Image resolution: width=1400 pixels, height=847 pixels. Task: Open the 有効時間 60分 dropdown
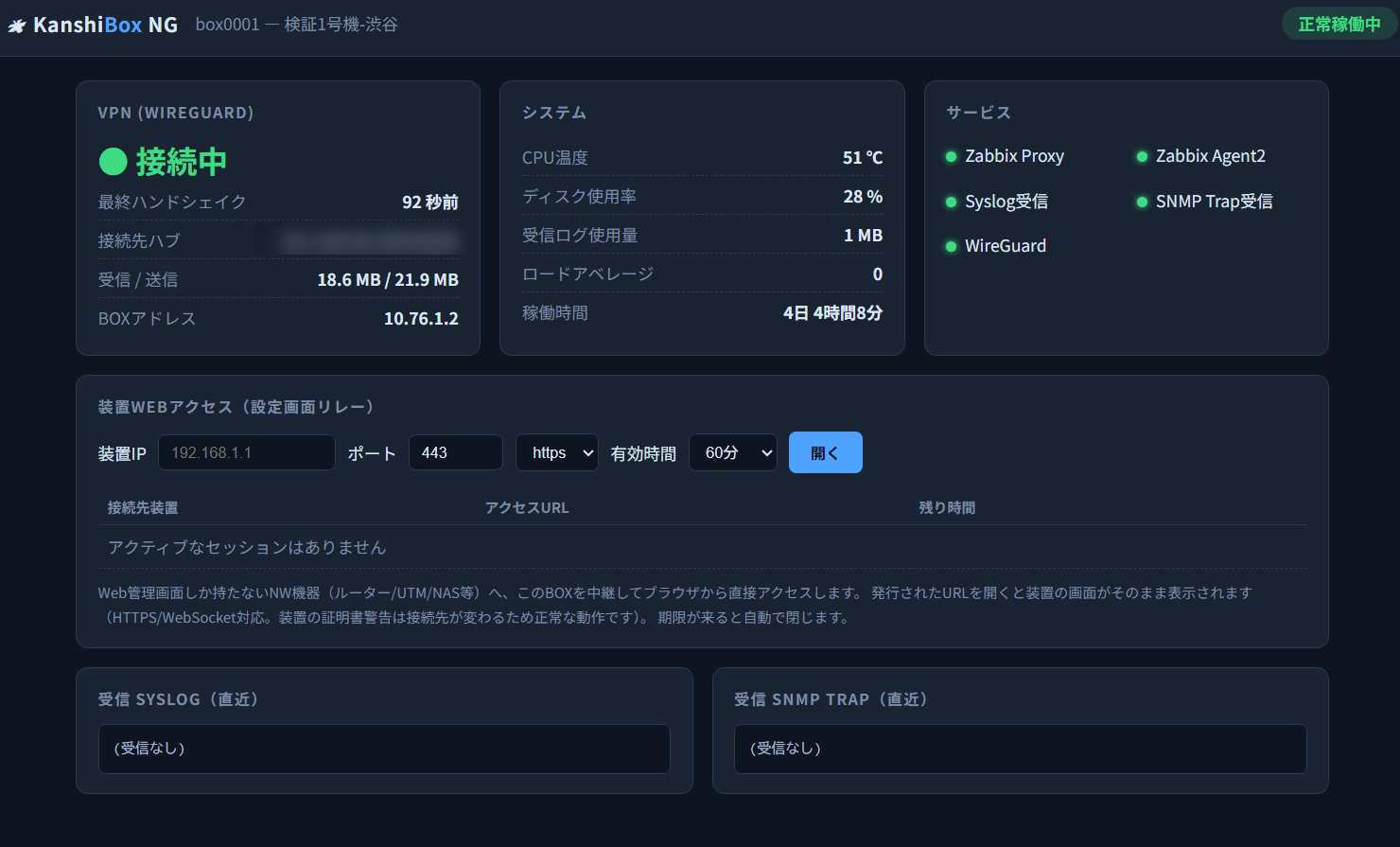[733, 452]
